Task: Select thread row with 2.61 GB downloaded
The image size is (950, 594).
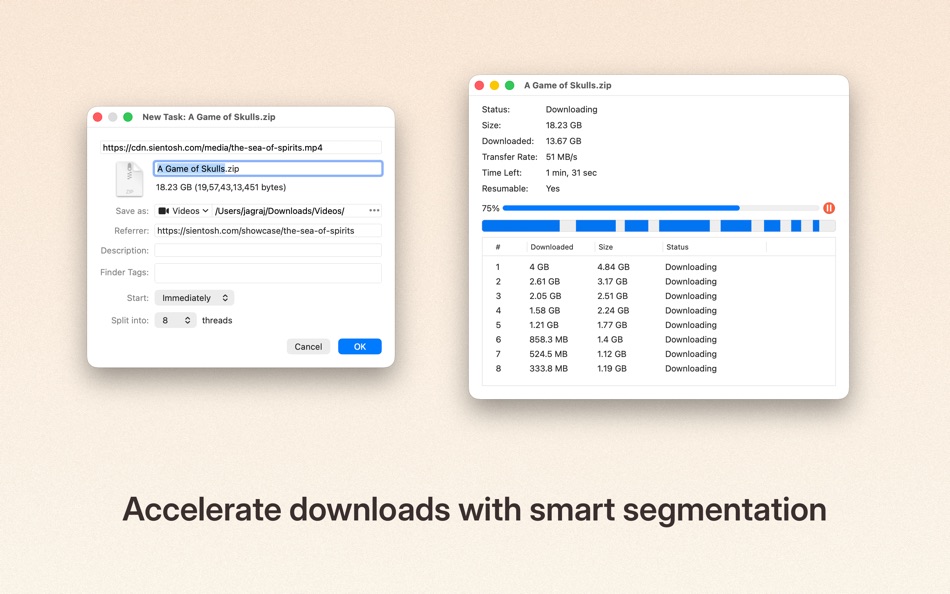Action: 659,281
